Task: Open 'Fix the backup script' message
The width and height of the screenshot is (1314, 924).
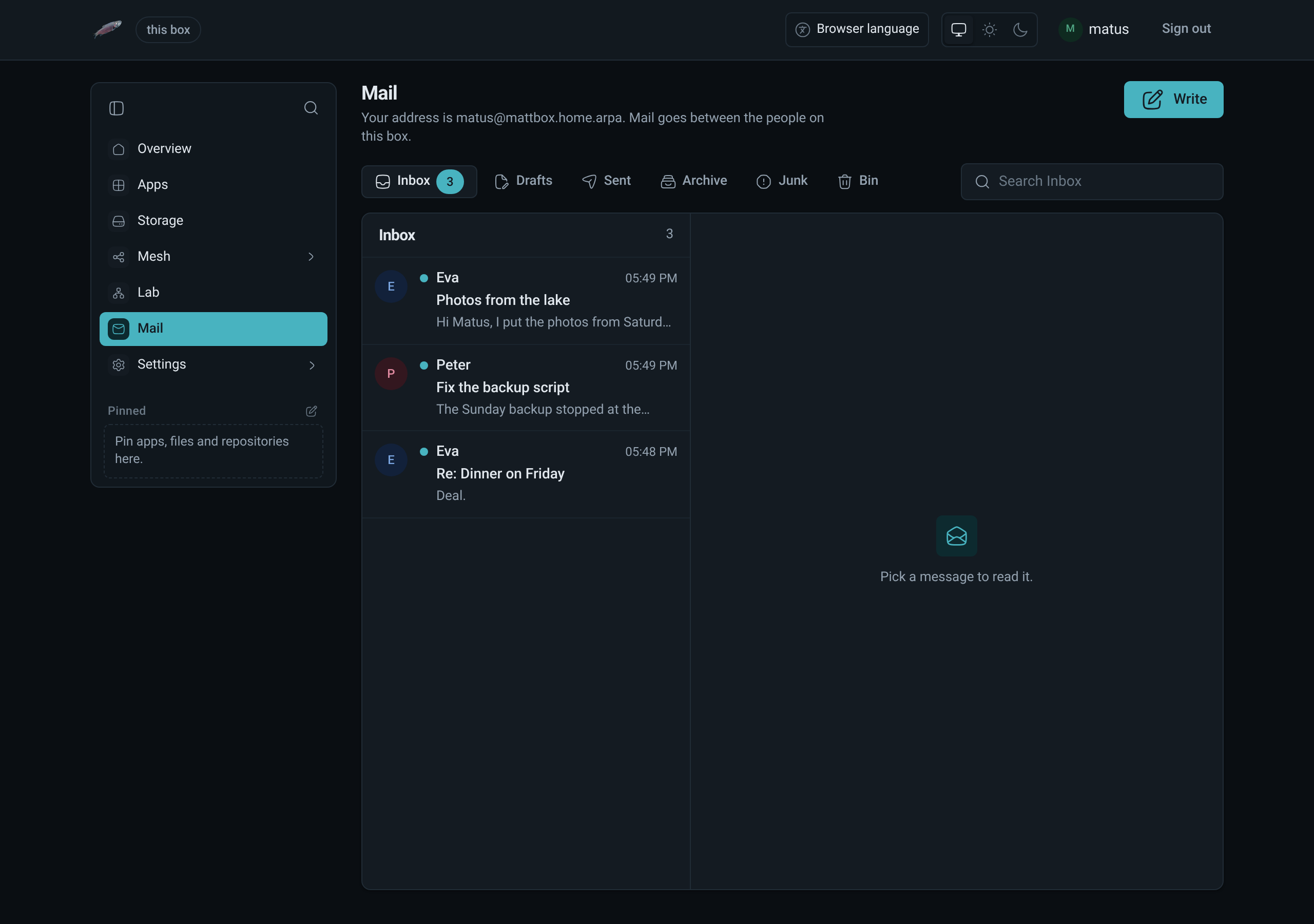Action: [526, 388]
